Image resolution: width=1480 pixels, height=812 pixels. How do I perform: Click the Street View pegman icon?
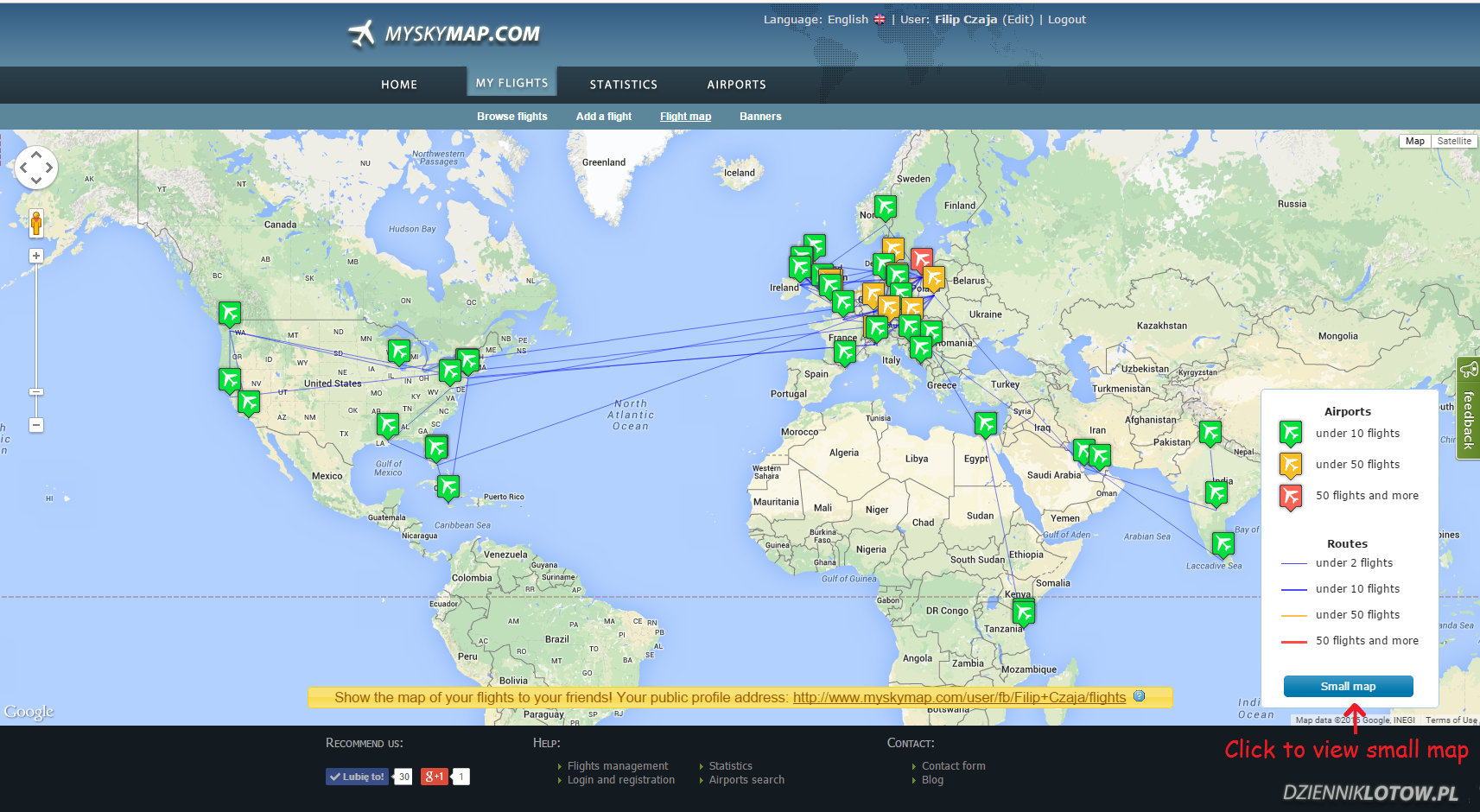click(36, 223)
